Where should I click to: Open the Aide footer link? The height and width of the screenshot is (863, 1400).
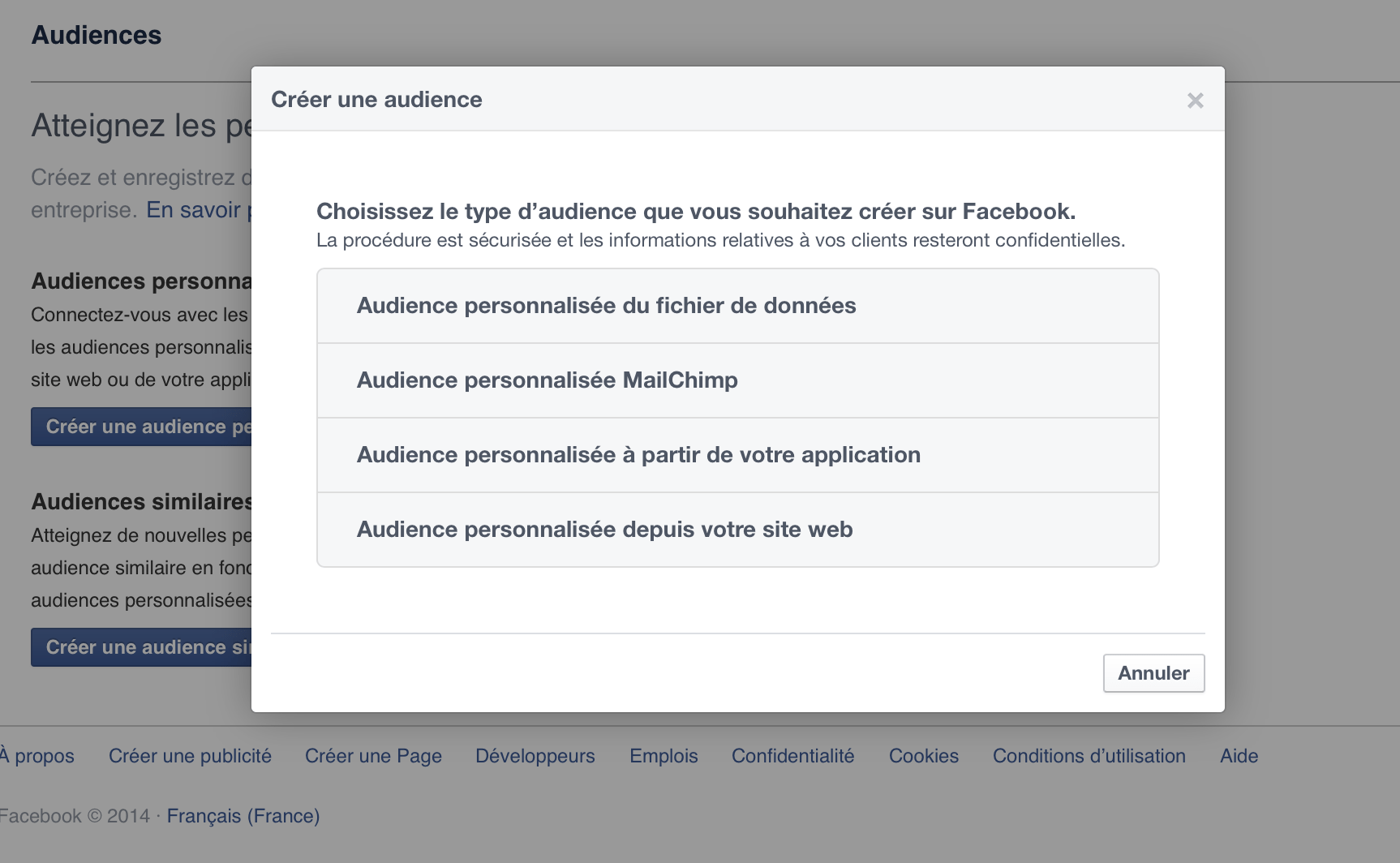(x=1239, y=756)
